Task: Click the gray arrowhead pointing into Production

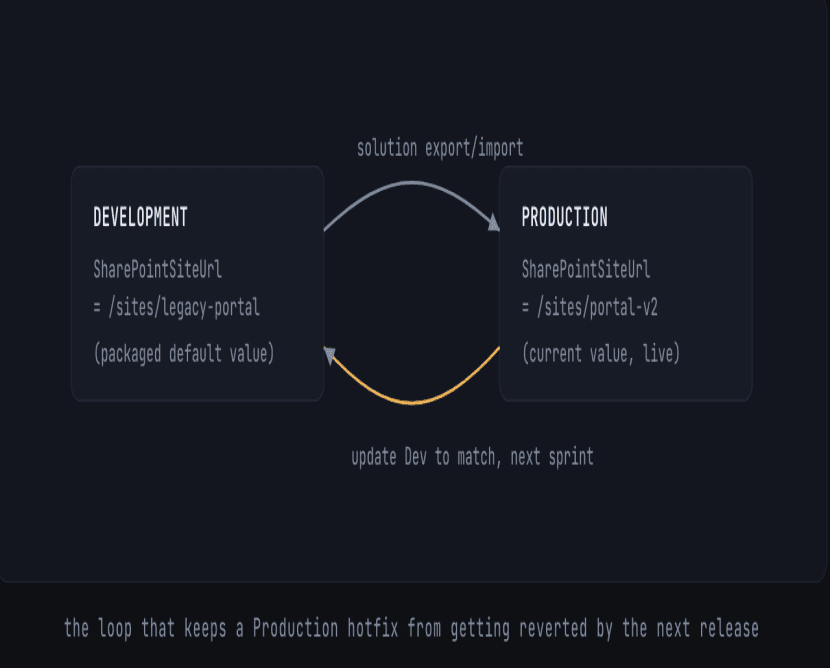Action: (x=494, y=223)
